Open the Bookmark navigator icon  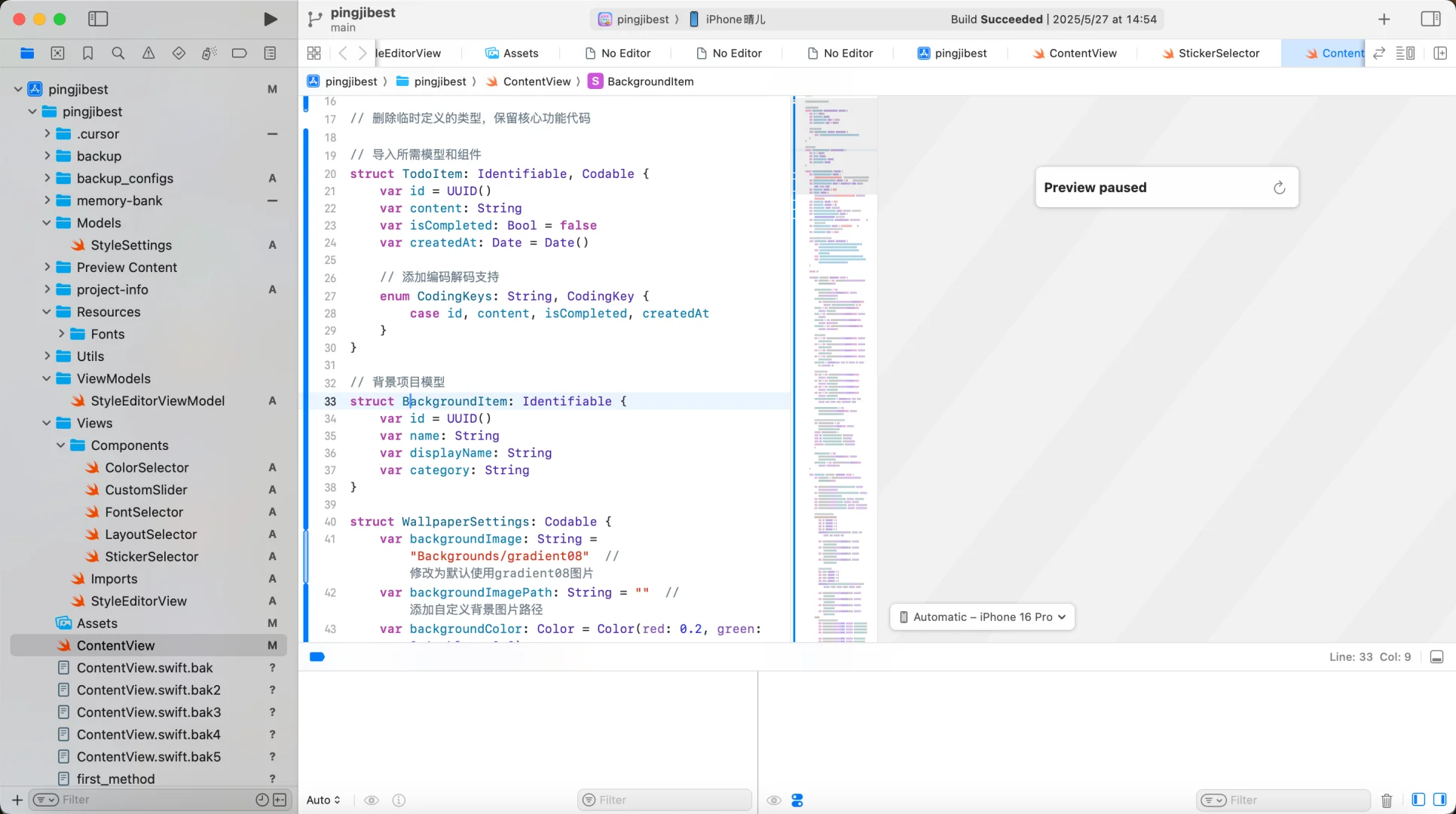(x=87, y=53)
